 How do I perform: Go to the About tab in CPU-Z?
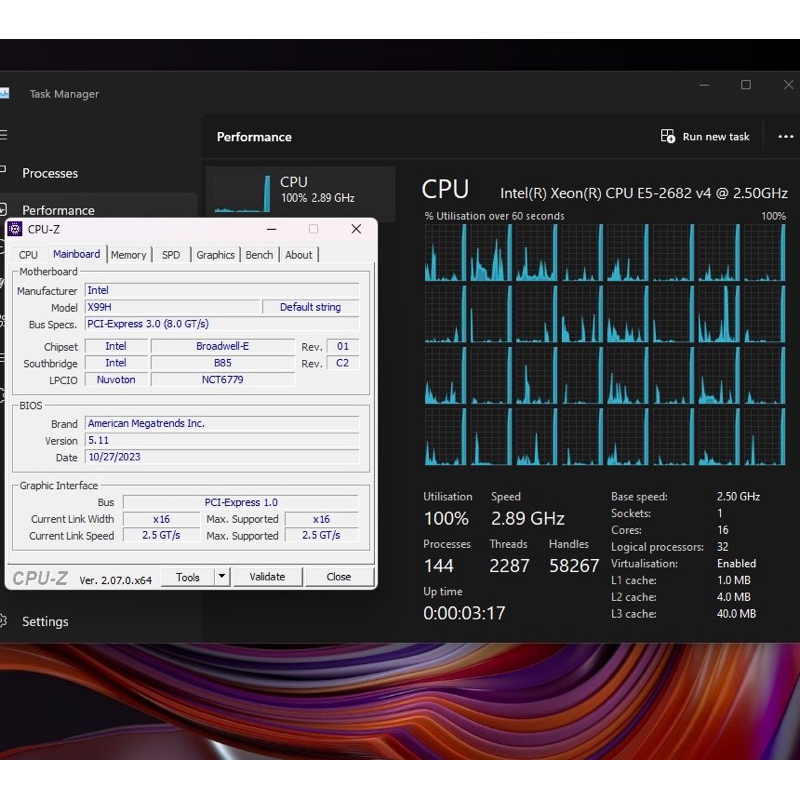pos(298,255)
